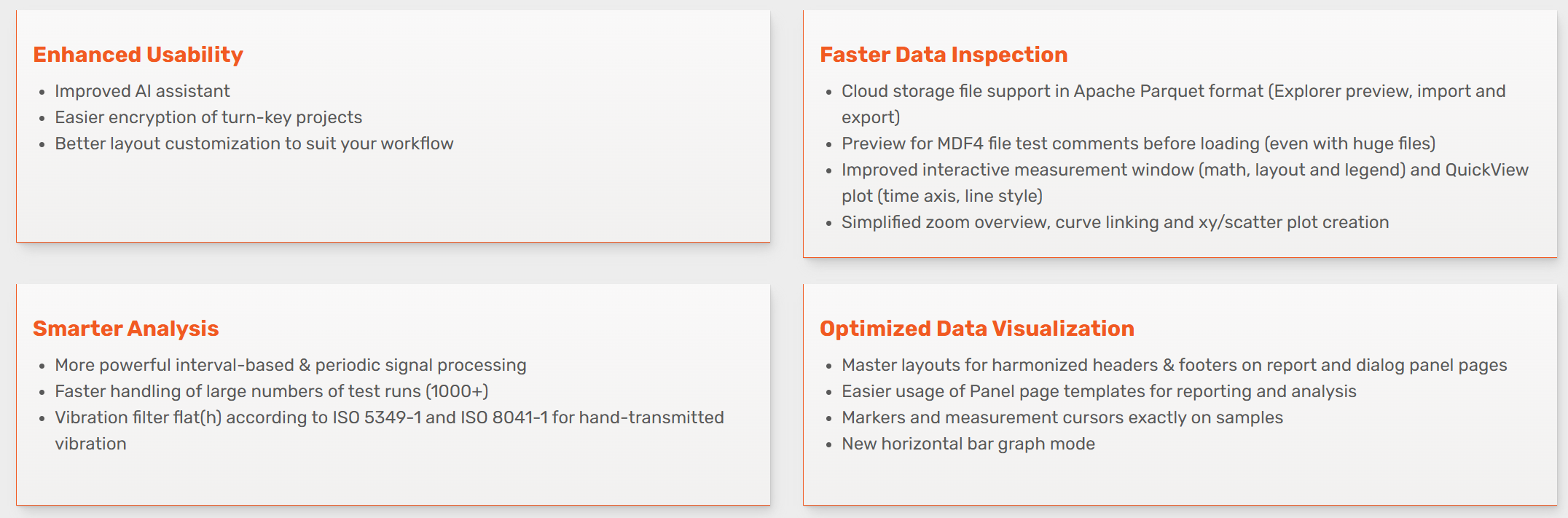The width and height of the screenshot is (1568, 518).
Task: Click Faster handling of large test runs
Action: (x=272, y=391)
